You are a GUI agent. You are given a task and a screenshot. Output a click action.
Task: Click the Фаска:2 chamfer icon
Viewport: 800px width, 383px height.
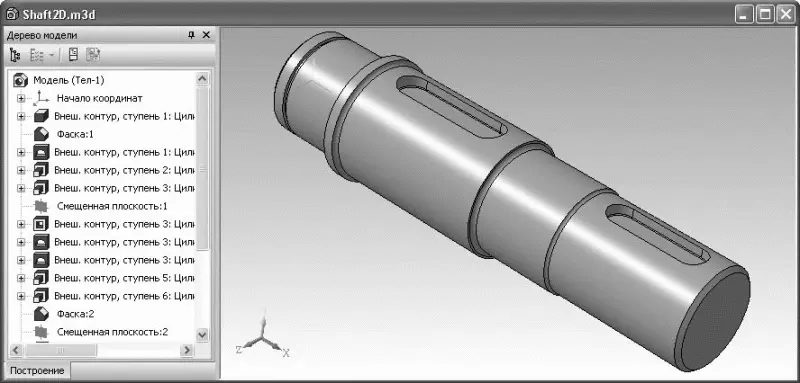(x=41, y=314)
